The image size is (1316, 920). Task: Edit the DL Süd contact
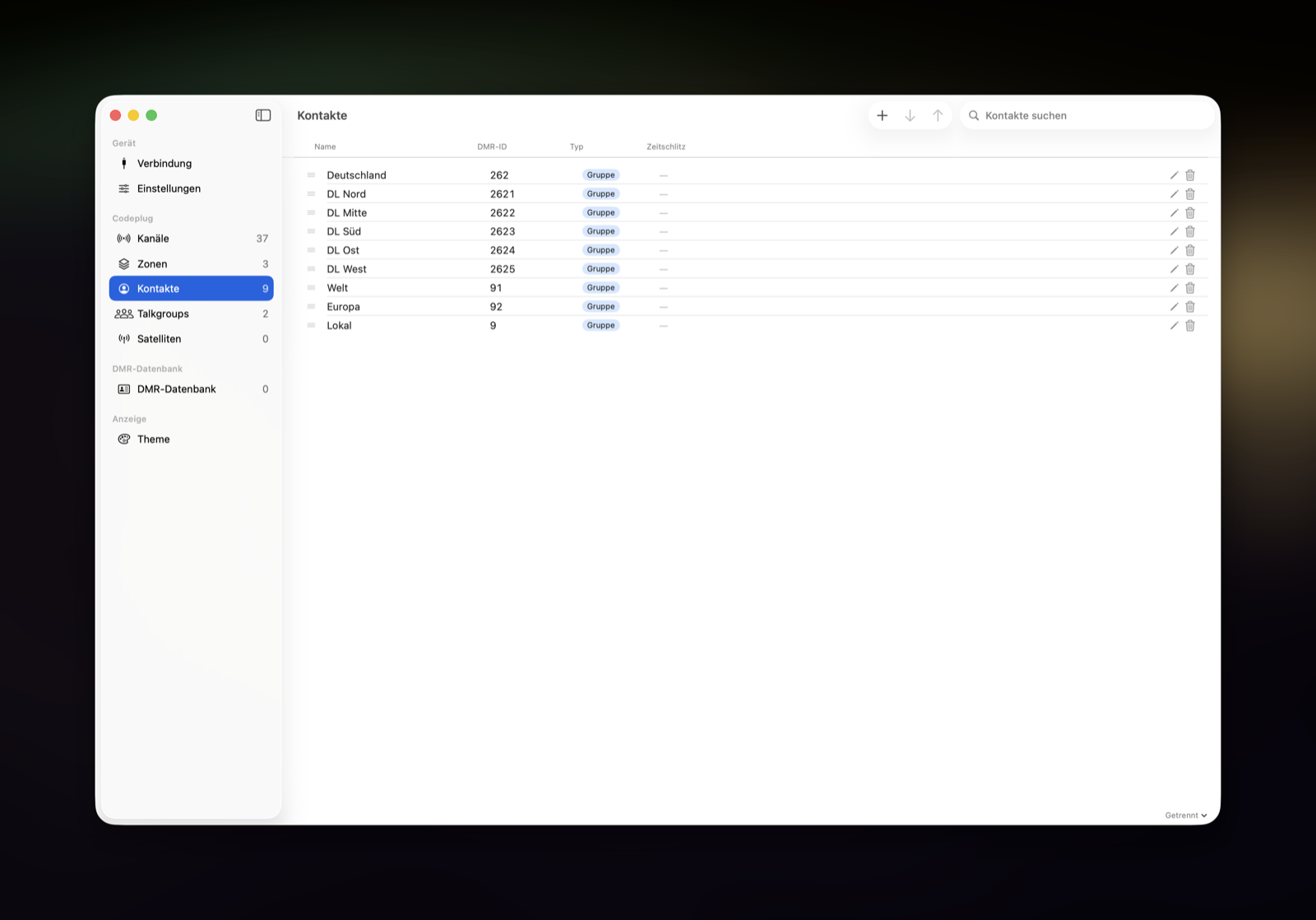coord(1174,231)
